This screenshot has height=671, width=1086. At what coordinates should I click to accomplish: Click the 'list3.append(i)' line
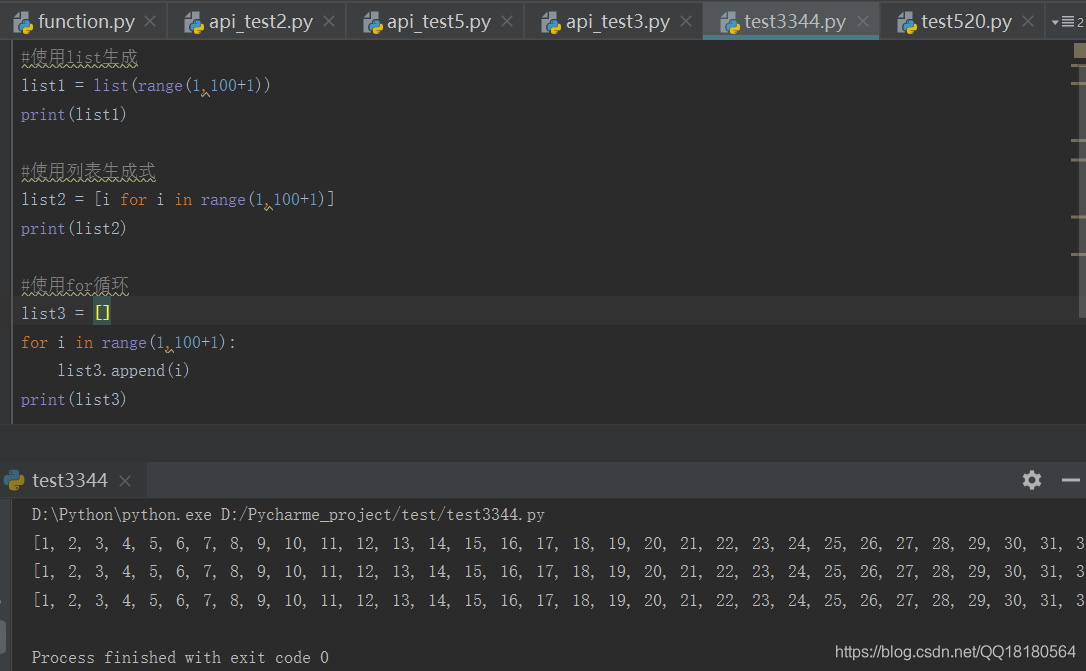coord(123,371)
